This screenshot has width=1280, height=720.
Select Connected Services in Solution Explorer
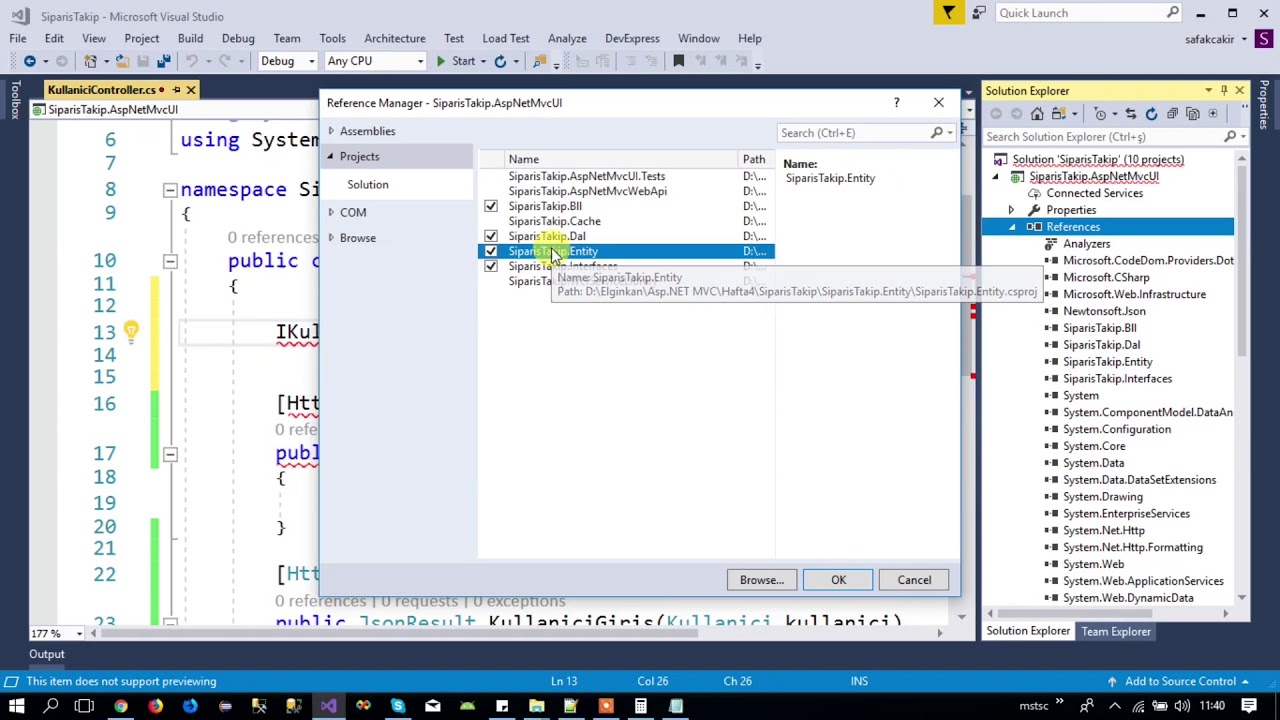[x=1094, y=193]
